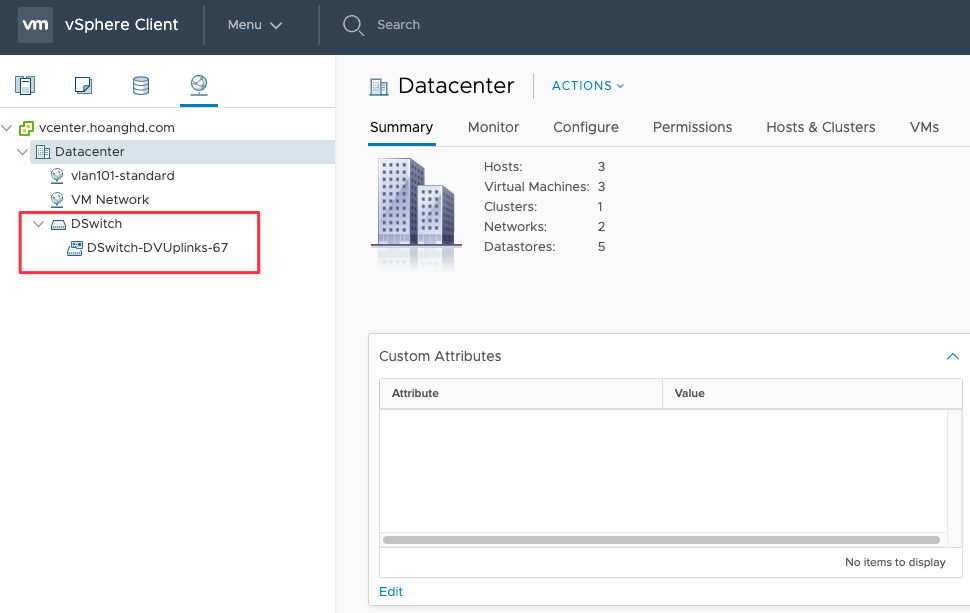Screen dimensions: 970x613
Task: Open the Networking inventory view icon
Action: tap(199, 85)
